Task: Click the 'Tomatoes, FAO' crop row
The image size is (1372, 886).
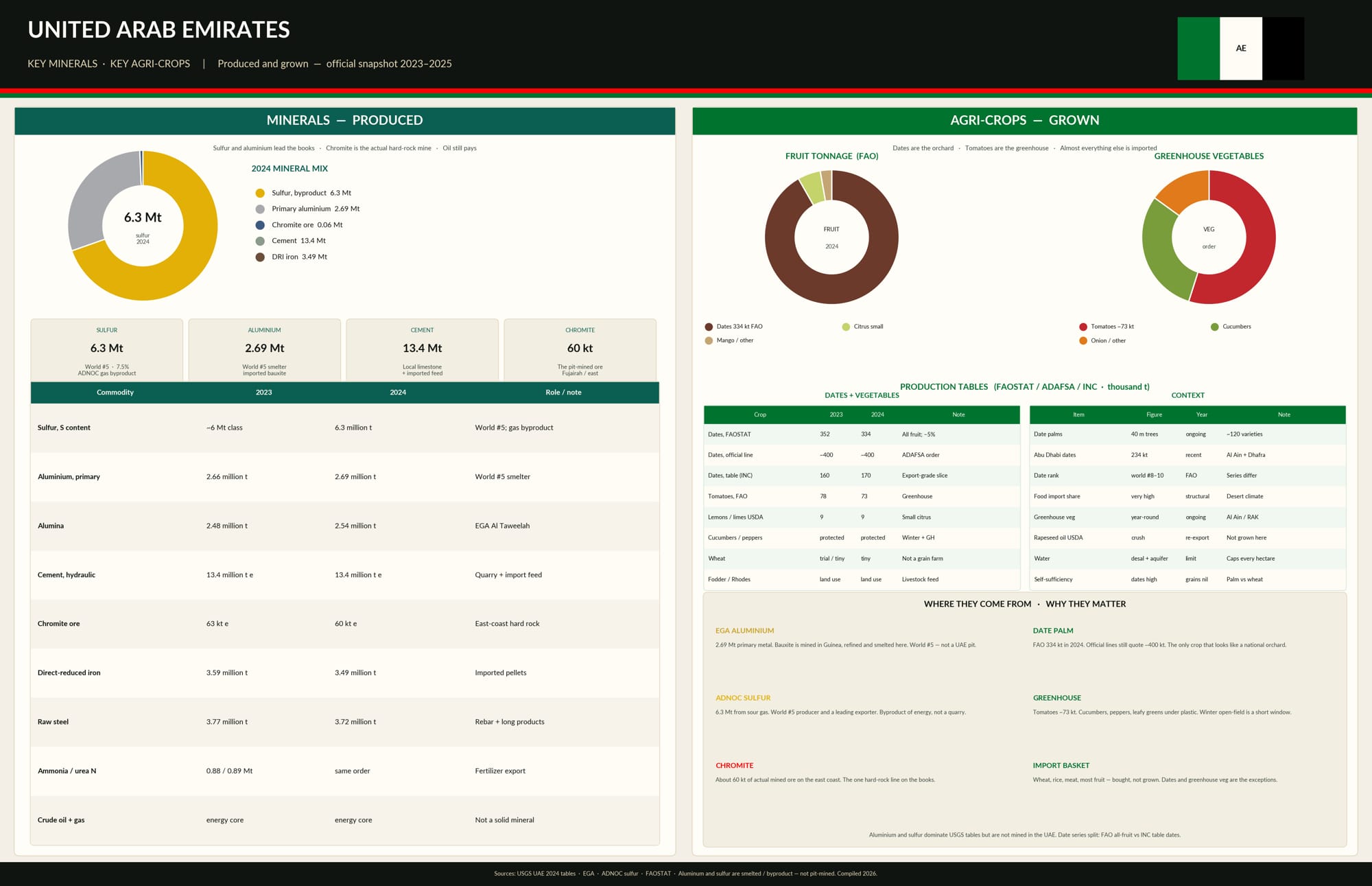Action: coord(862,496)
